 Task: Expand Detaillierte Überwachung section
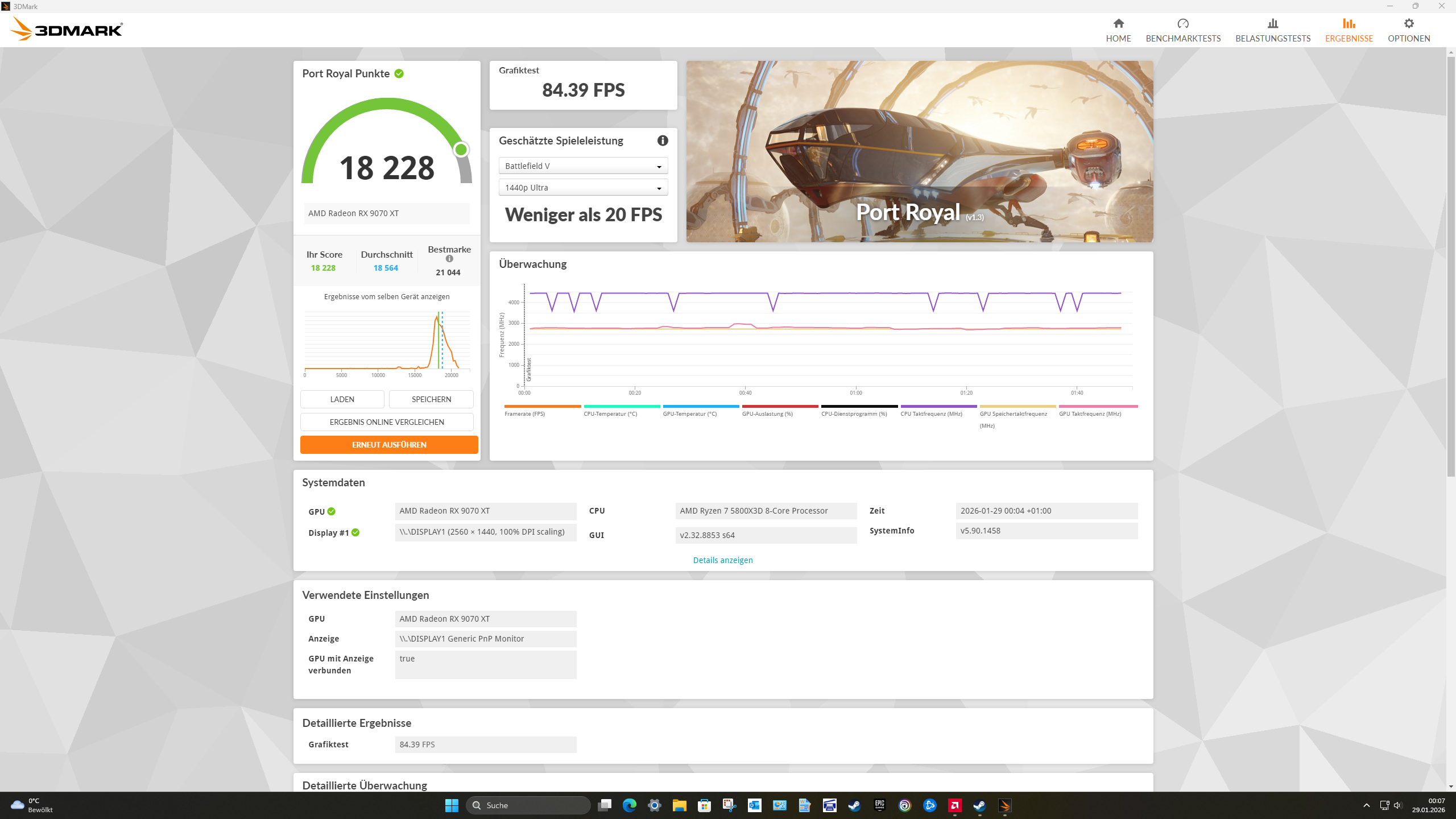(x=364, y=785)
